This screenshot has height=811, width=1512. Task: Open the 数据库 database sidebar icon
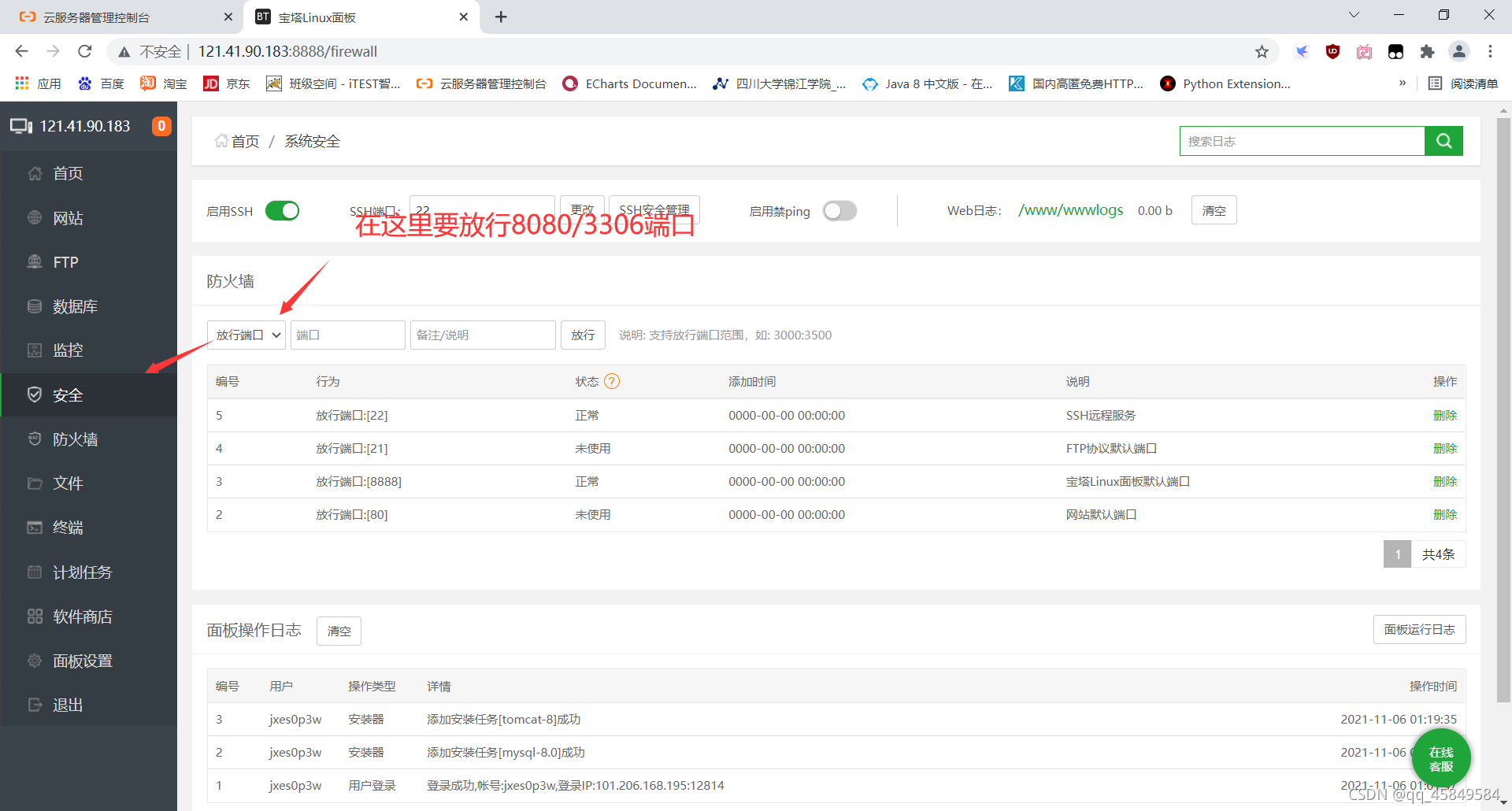tap(35, 306)
